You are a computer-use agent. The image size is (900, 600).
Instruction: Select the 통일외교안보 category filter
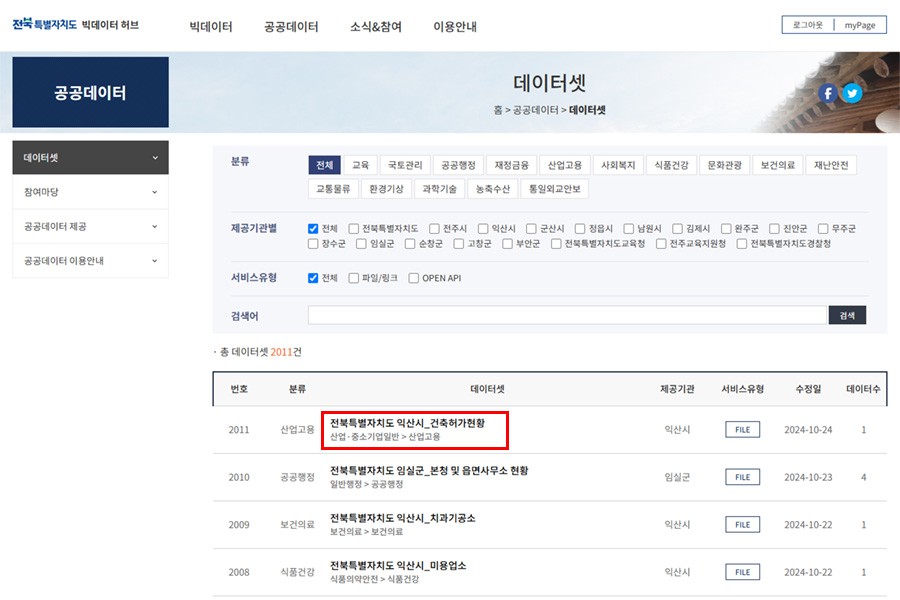click(554, 188)
